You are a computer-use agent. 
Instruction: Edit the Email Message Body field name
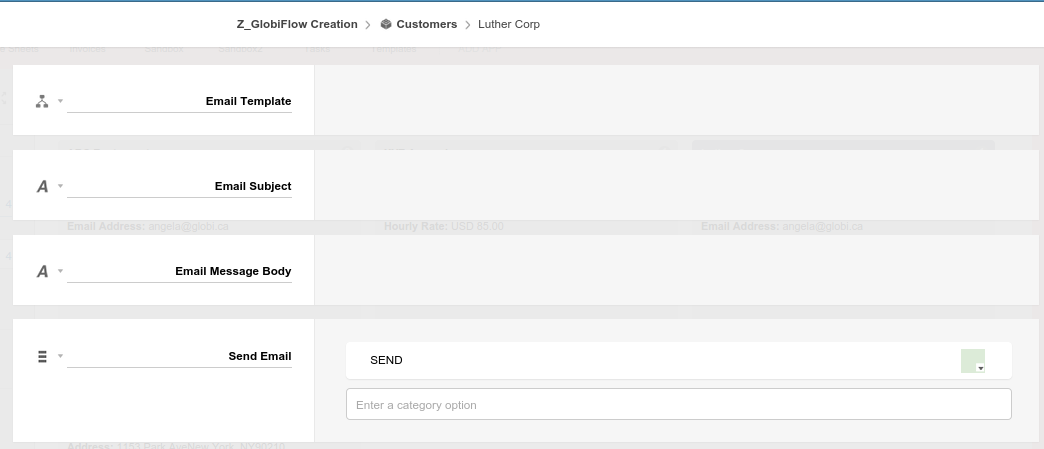(x=179, y=271)
